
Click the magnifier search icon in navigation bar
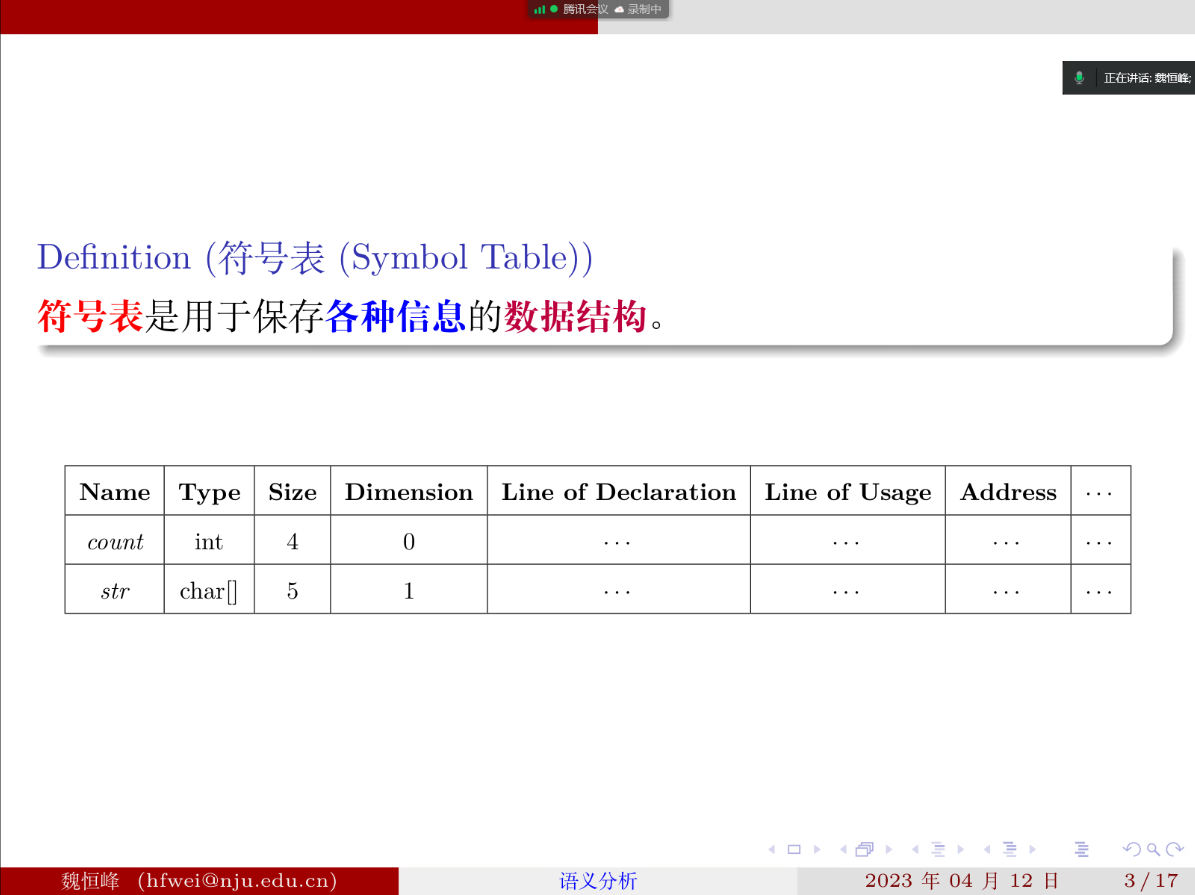(x=1152, y=849)
